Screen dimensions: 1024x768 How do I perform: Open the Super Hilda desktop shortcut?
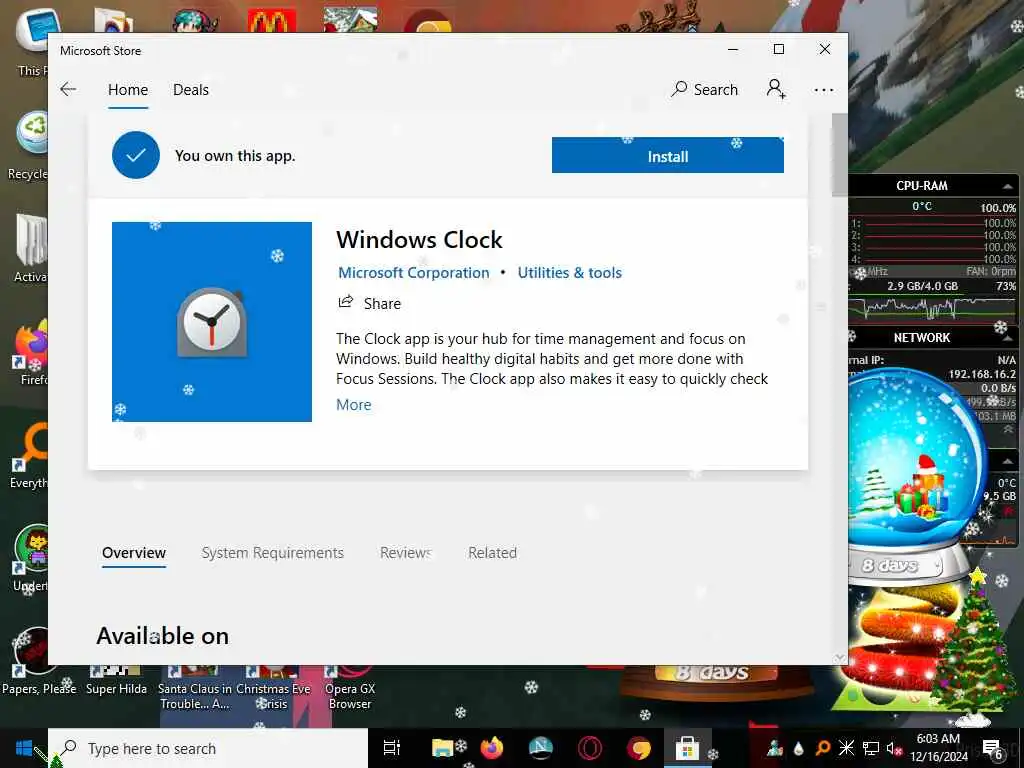pos(116,679)
